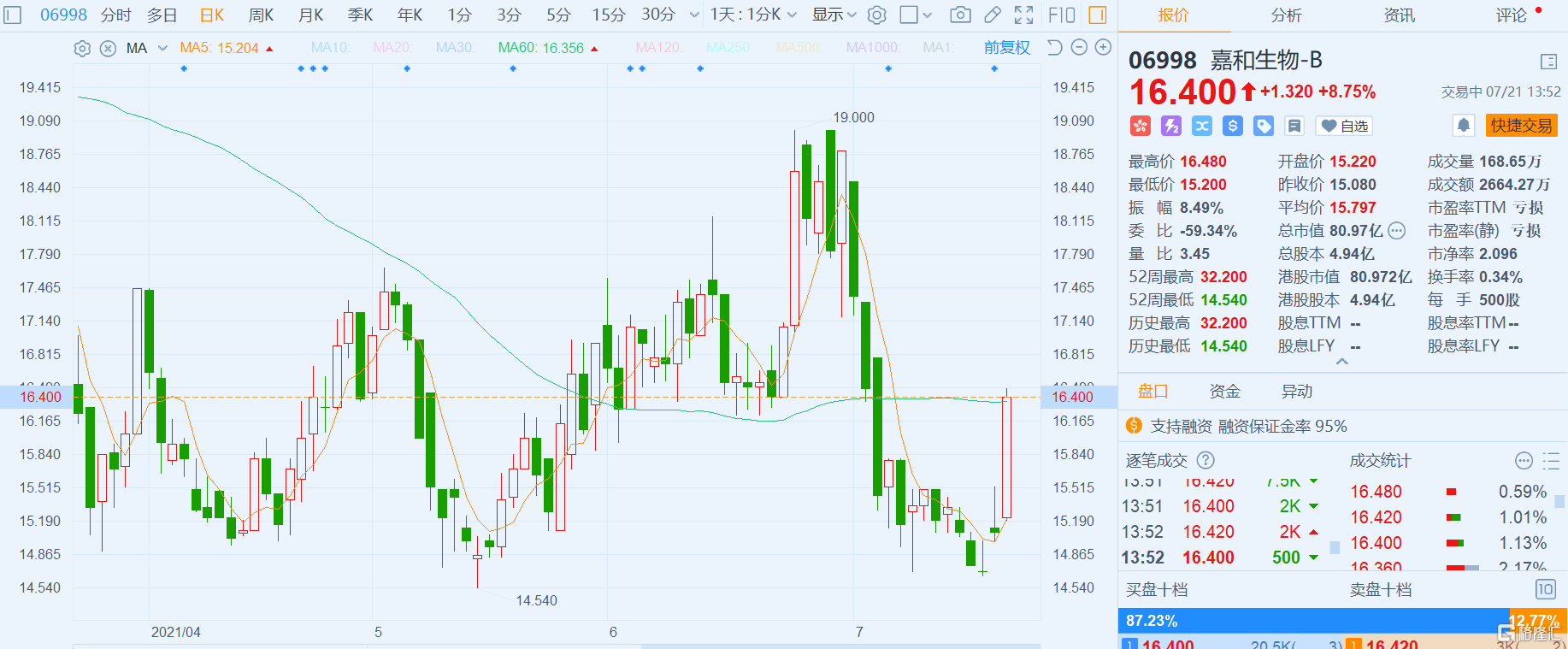
Task: Set a price alert via bell icon
Action: 1463,126
